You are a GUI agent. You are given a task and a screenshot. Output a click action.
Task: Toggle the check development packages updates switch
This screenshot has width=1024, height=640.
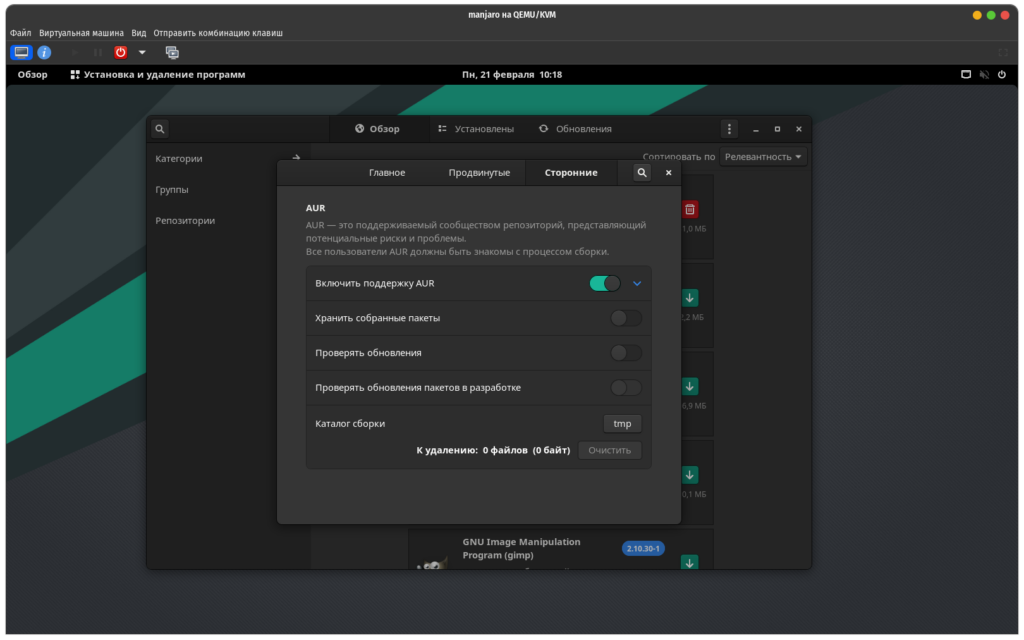[626, 388]
